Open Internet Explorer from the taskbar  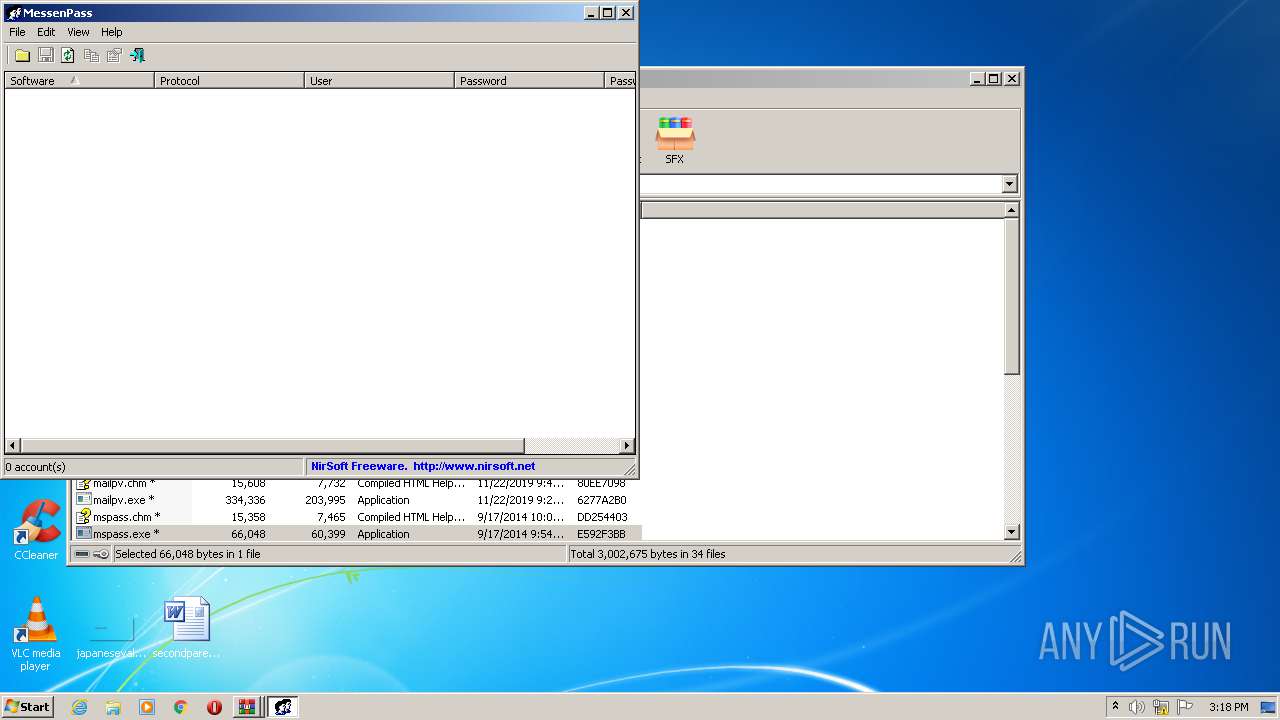[79, 707]
